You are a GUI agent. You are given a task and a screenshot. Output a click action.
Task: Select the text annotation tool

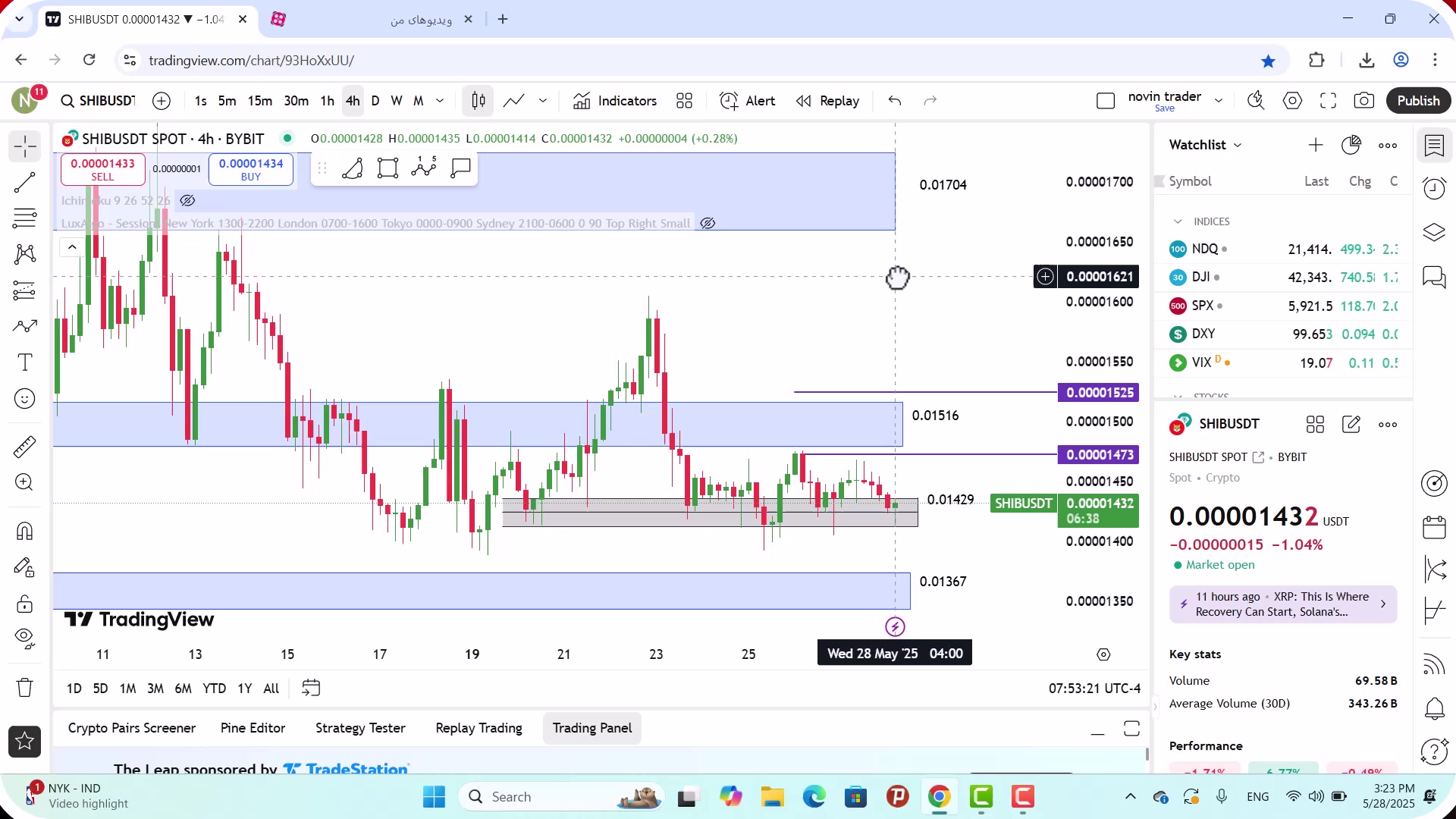(24, 362)
